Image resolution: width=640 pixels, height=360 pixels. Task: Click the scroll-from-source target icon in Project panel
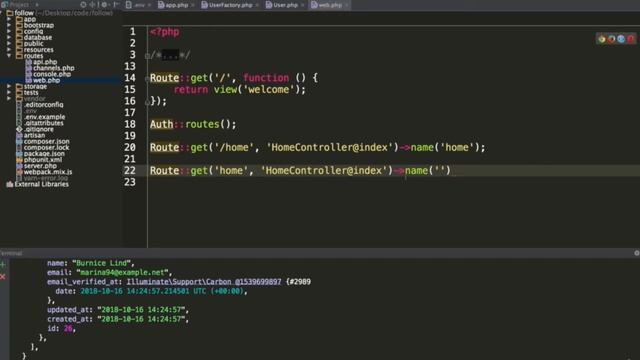pos(83,5)
